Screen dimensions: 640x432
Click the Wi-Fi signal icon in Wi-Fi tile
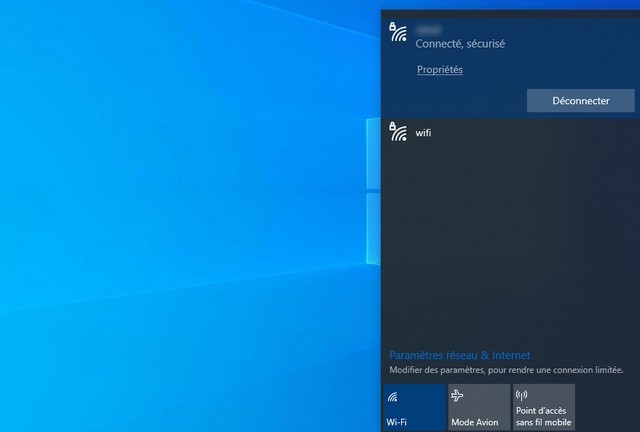pos(392,396)
